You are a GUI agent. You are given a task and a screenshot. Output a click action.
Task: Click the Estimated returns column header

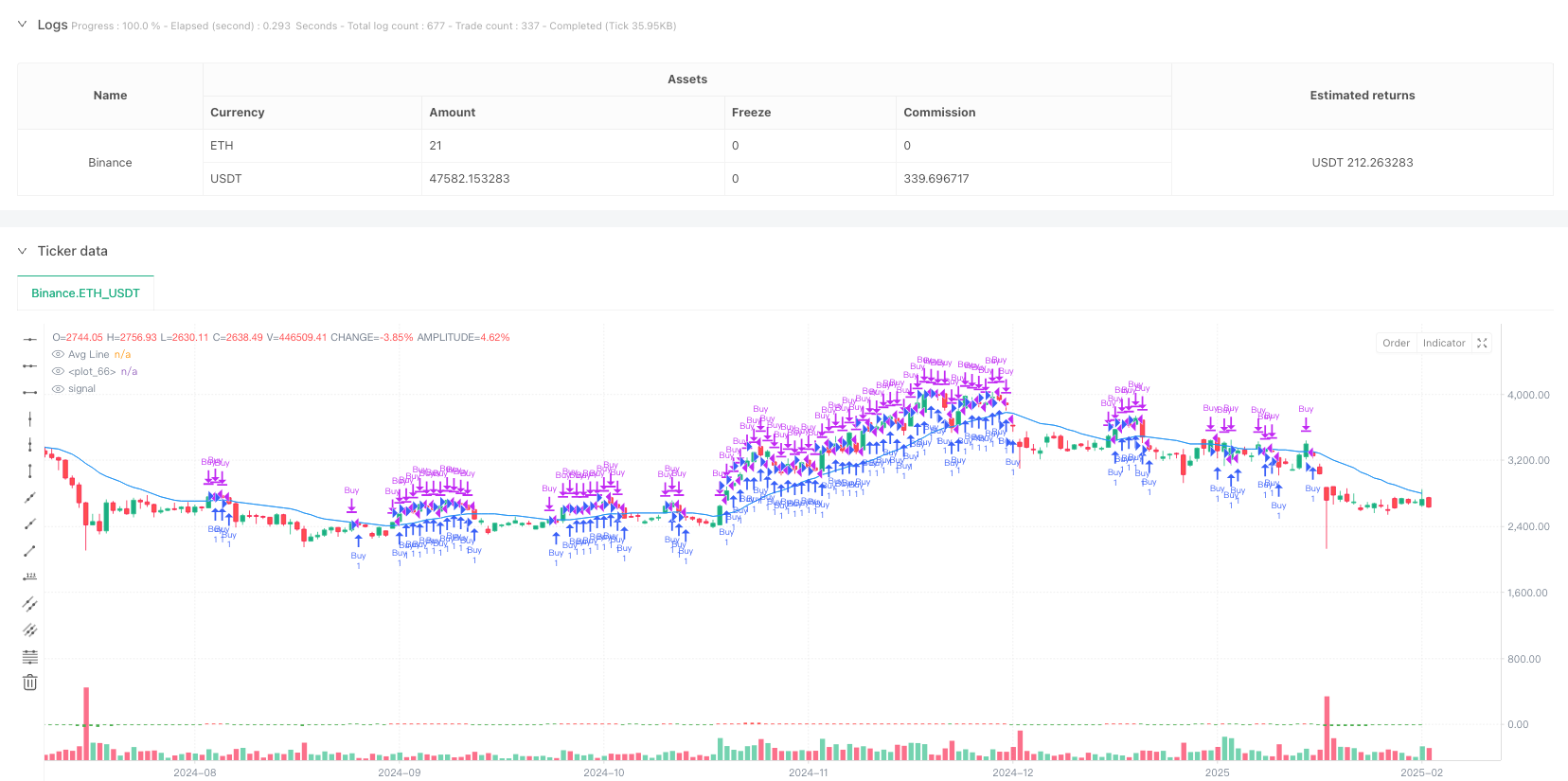(x=1362, y=96)
